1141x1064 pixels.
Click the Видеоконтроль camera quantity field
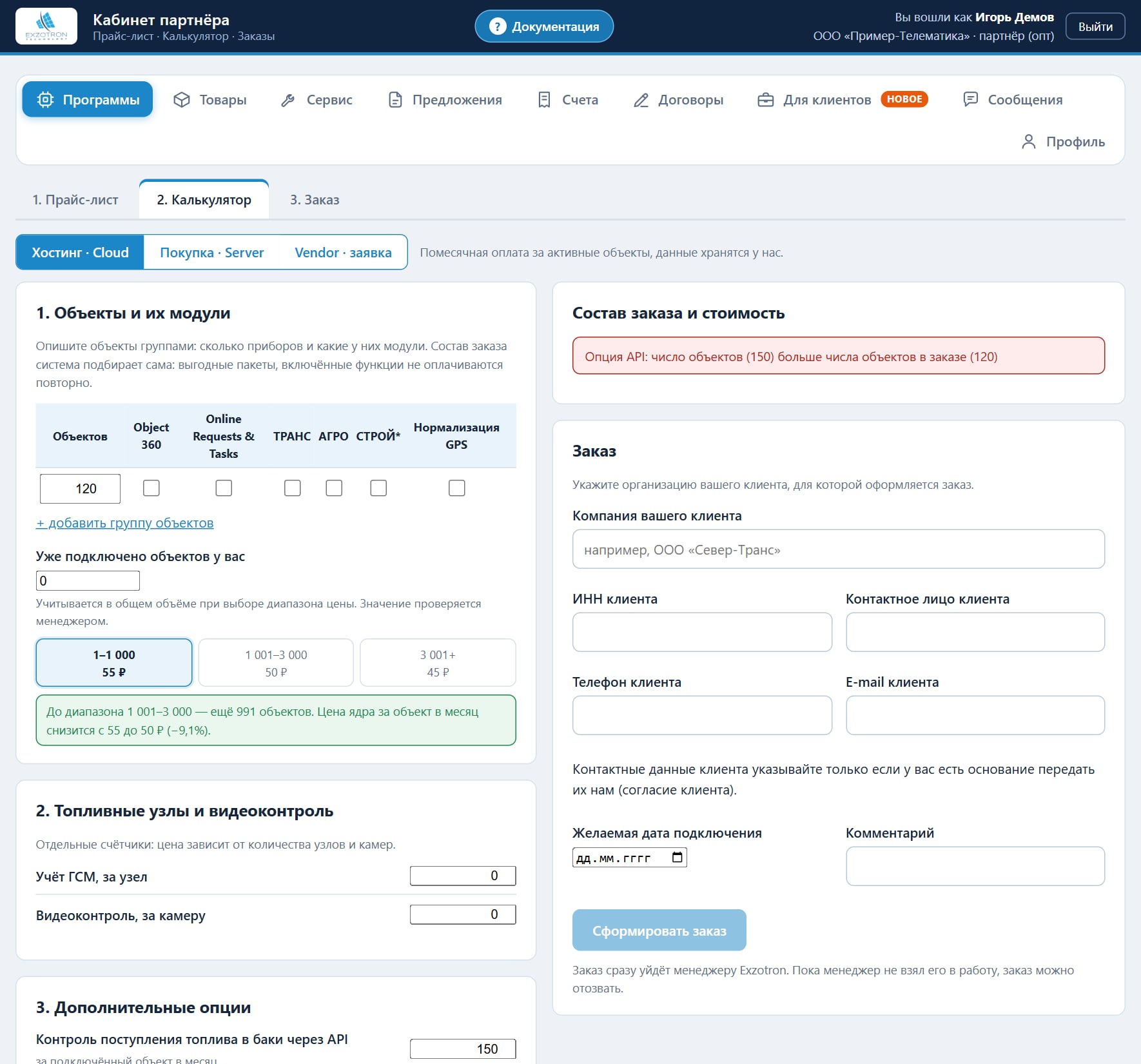click(463, 914)
